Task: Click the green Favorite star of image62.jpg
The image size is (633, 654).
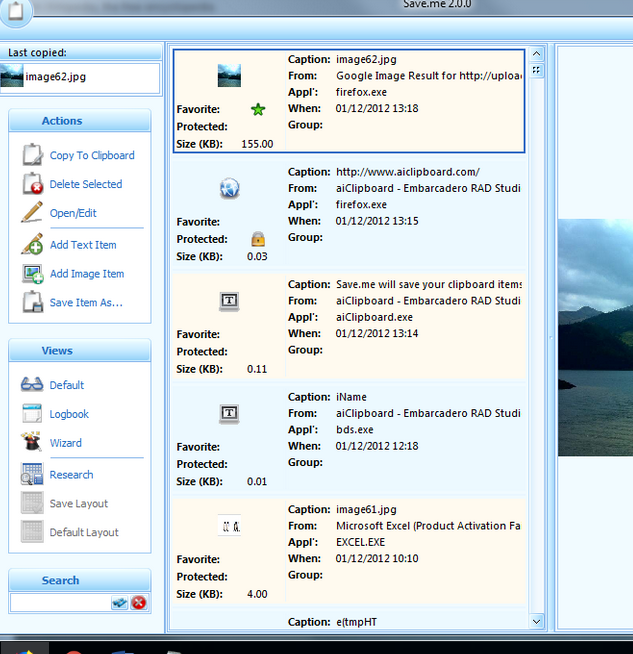Action: (258, 110)
